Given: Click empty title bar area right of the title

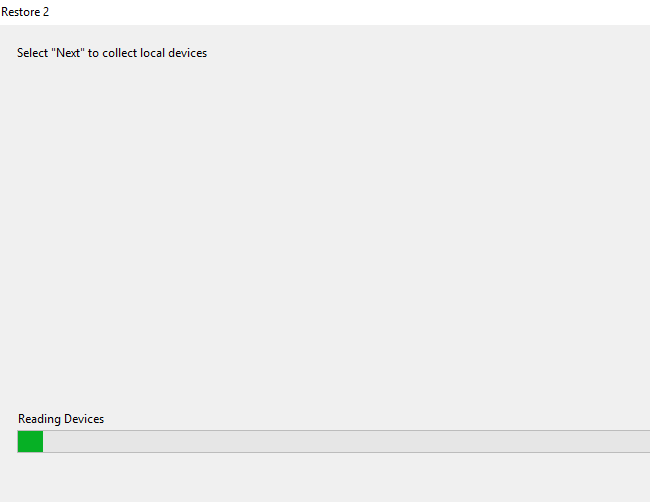Looking at the screenshot, I should tap(350, 12).
